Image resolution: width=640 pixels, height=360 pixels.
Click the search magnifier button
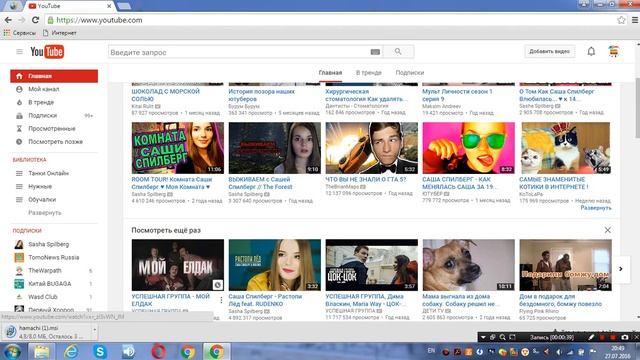pyautogui.click(x=398, y=52)
